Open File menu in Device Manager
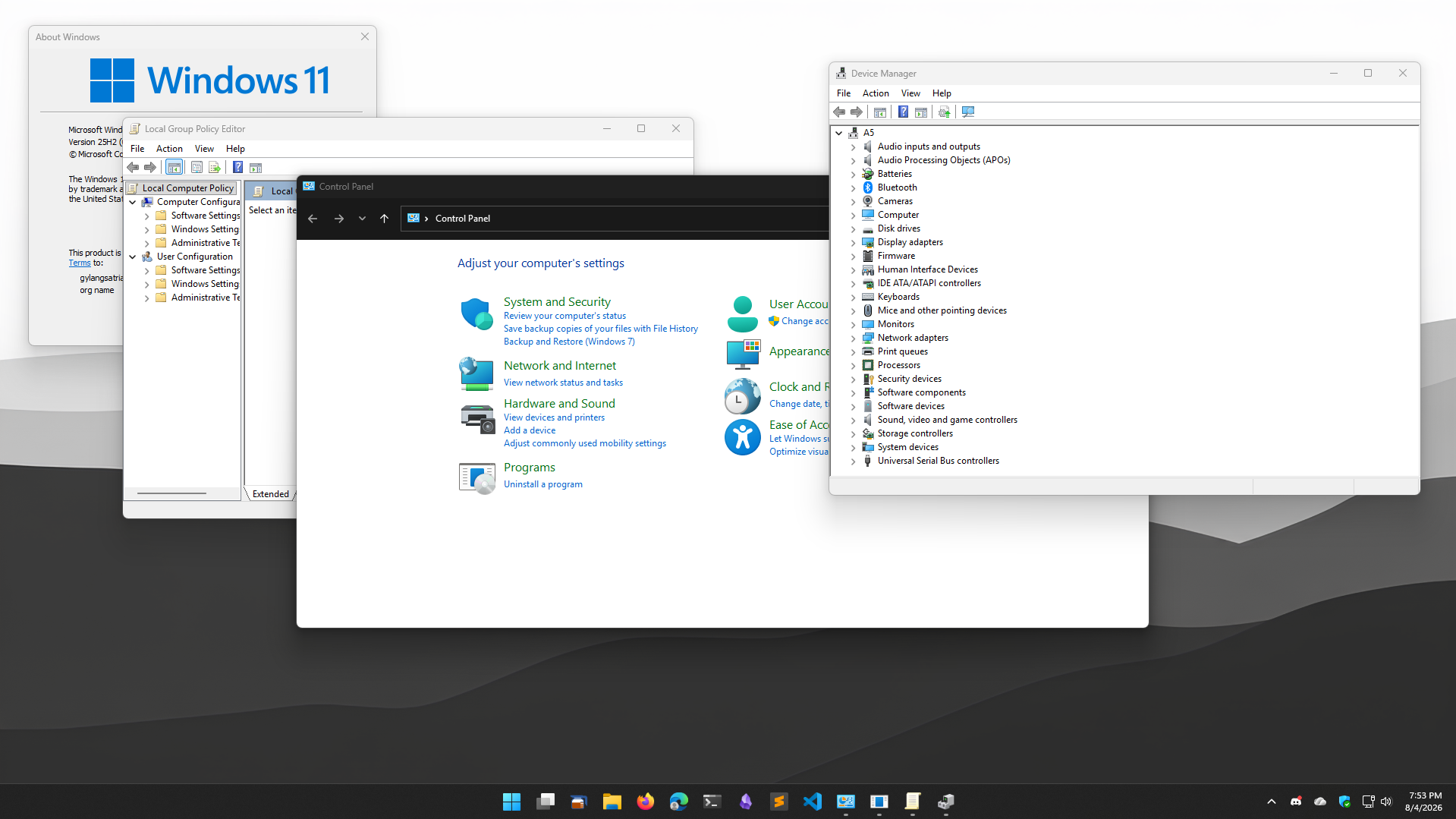This screenshot has width=1456, height=819. tap(844, 93)
